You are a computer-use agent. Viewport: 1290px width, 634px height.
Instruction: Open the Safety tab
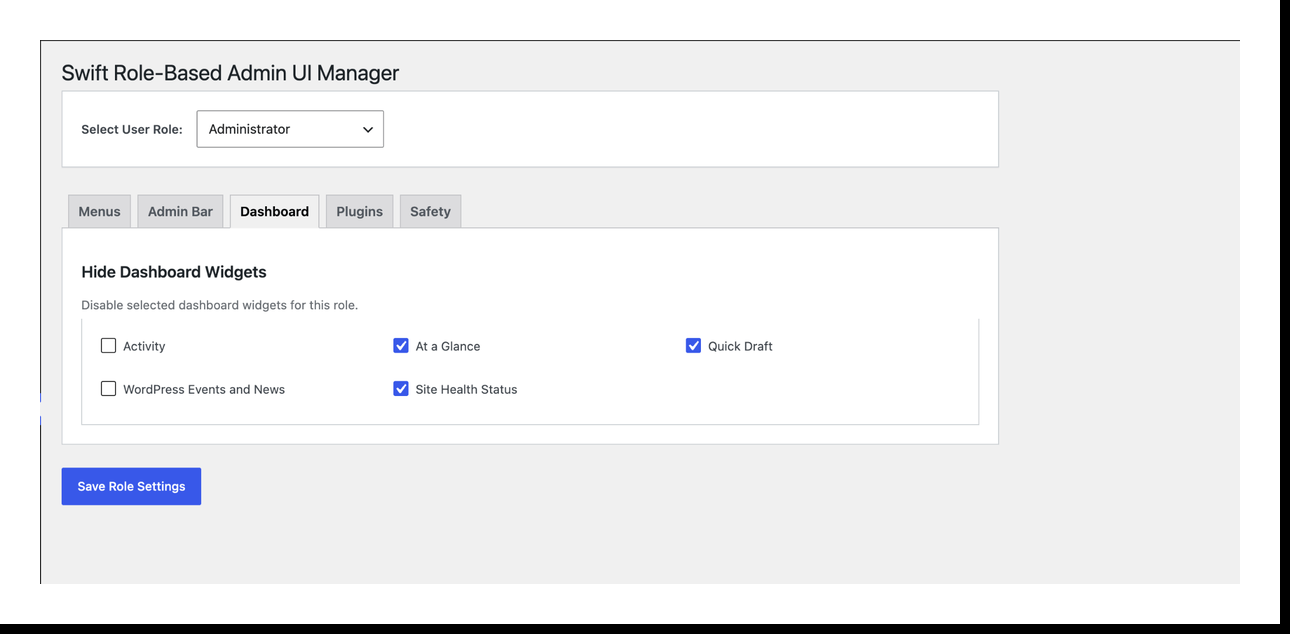point(430,211)
